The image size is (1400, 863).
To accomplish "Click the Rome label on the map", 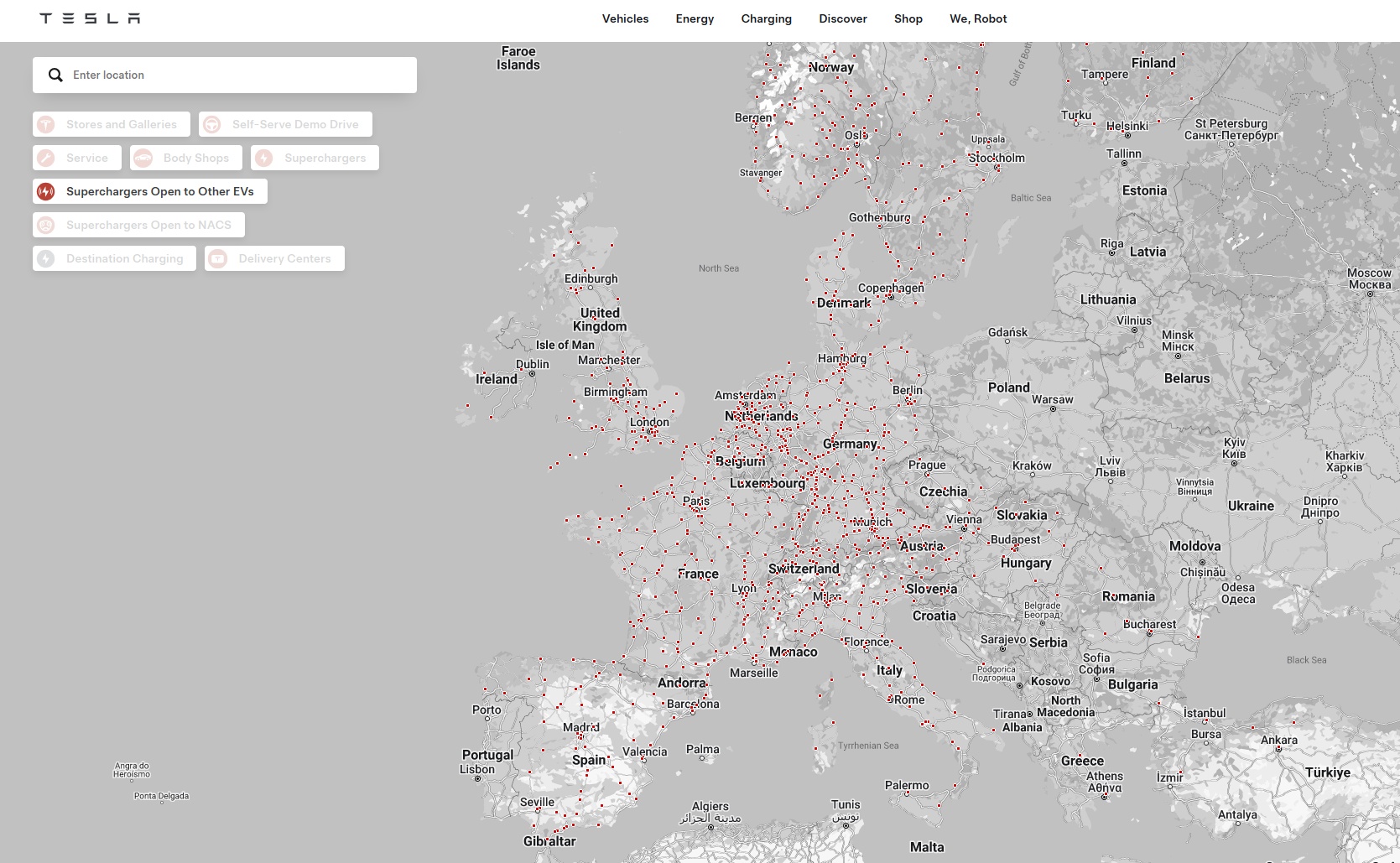I will pos(909,699).
